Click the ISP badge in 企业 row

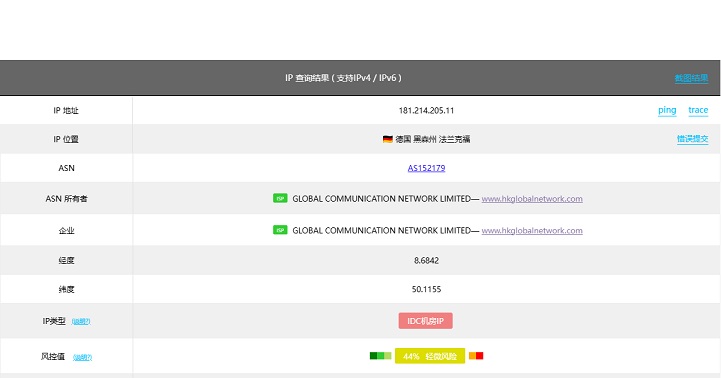(280, 230)
